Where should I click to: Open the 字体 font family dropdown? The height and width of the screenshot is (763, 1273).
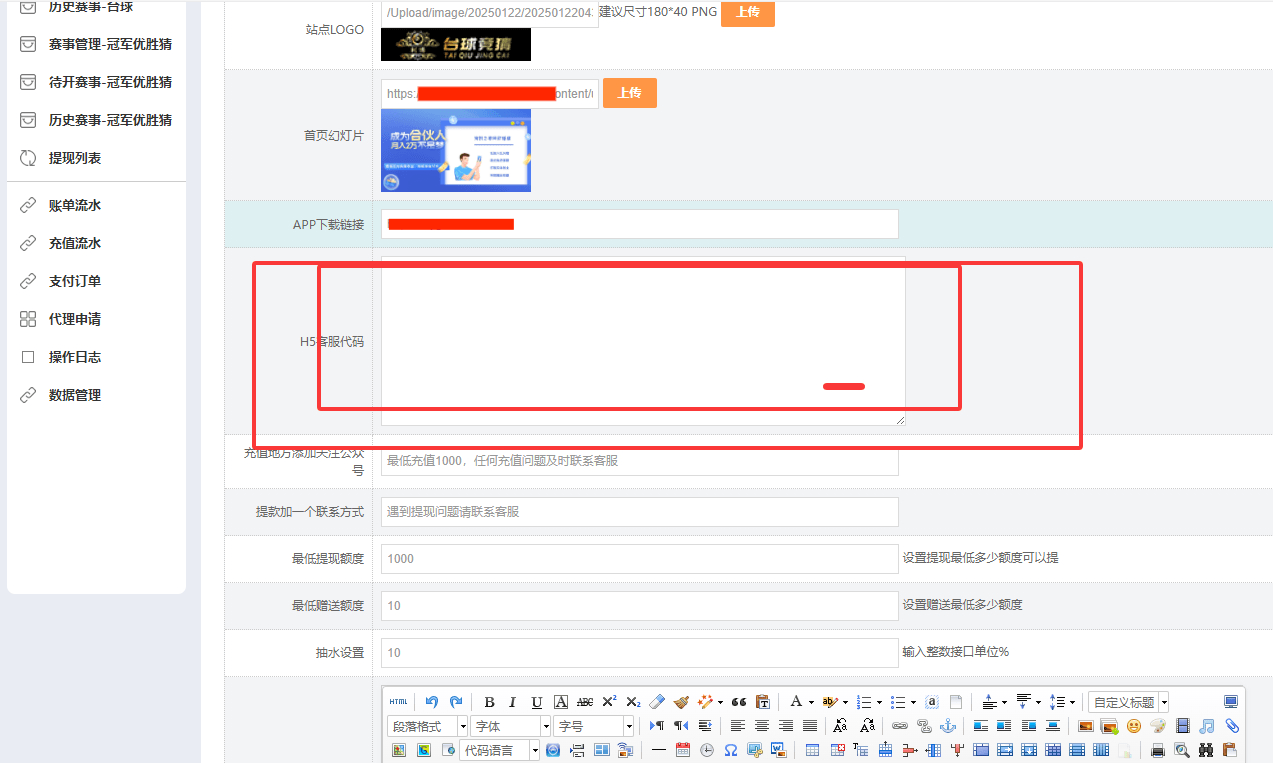(511, 726)
